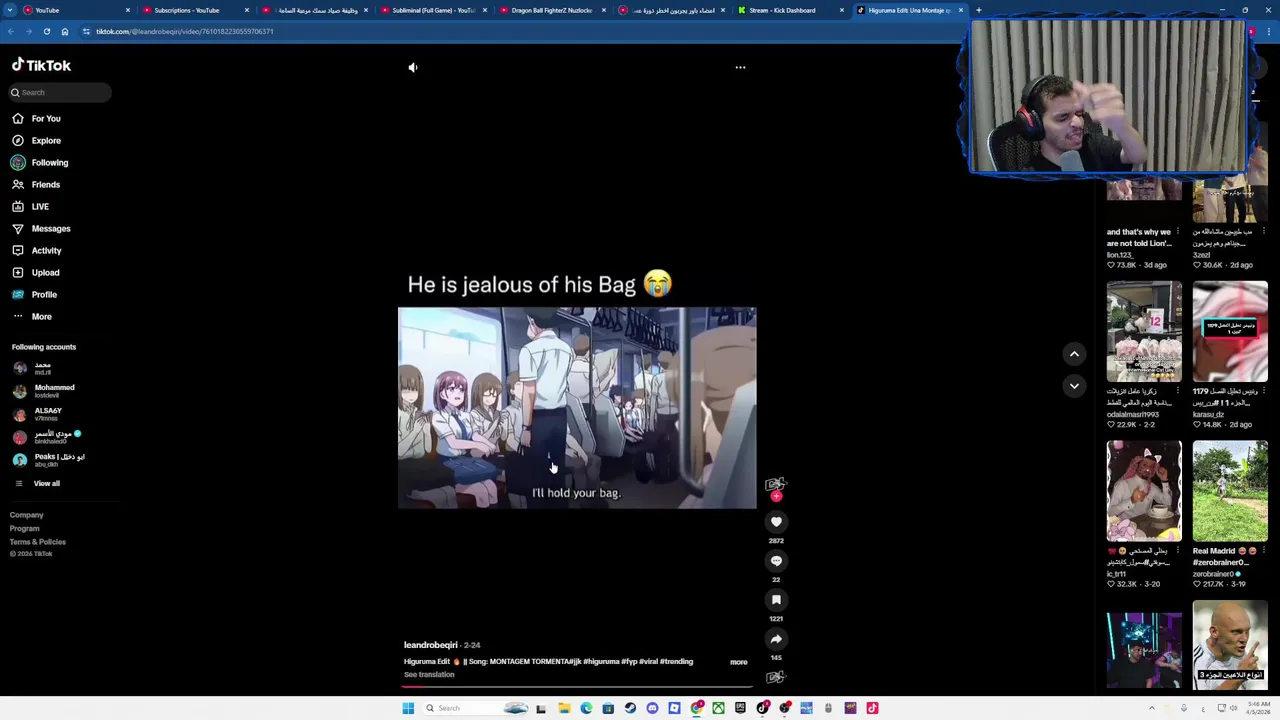Switch to the Dragon Ball FighterZ Nuzlocke tab
The height and width of the screenshot is (720, 1280).
(x=551, y=10)
